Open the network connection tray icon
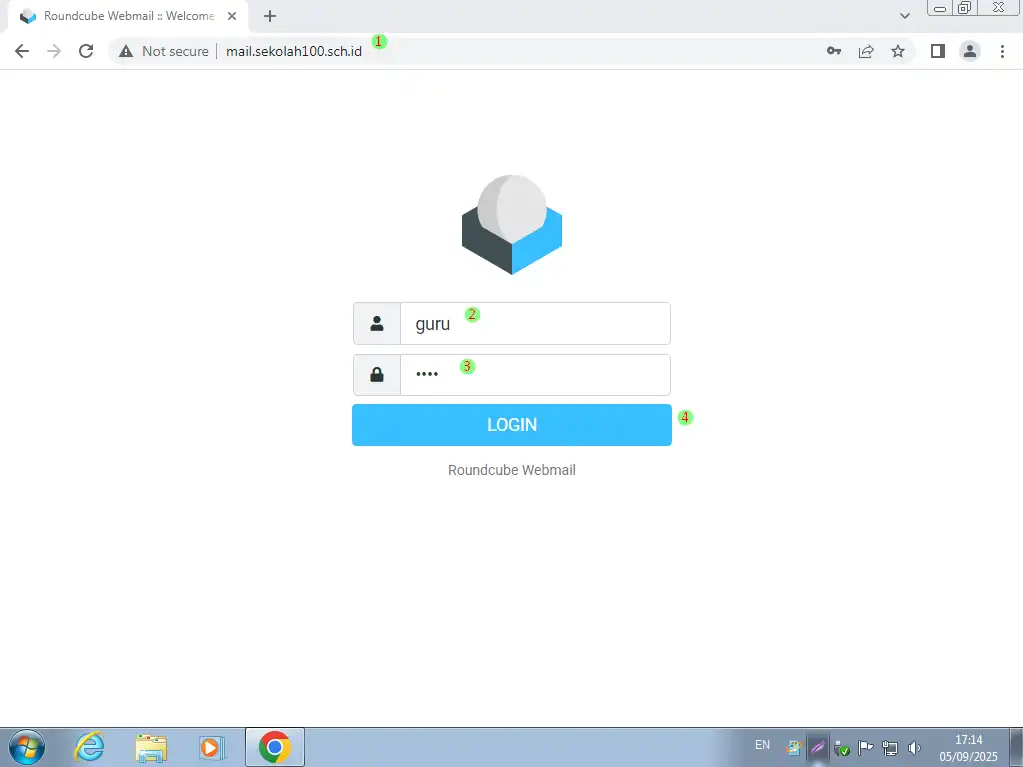1023x767 pixels. pyautogui.click(x=890, y=748)
